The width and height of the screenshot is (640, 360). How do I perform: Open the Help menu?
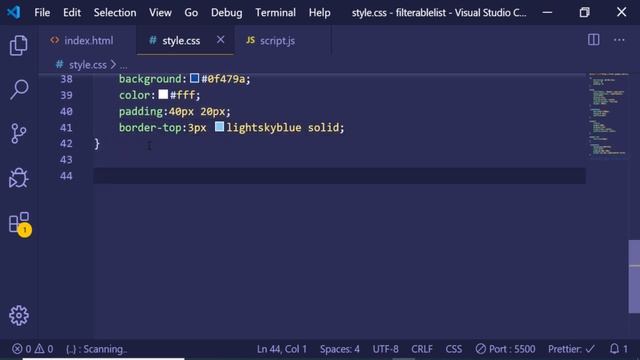320,13
